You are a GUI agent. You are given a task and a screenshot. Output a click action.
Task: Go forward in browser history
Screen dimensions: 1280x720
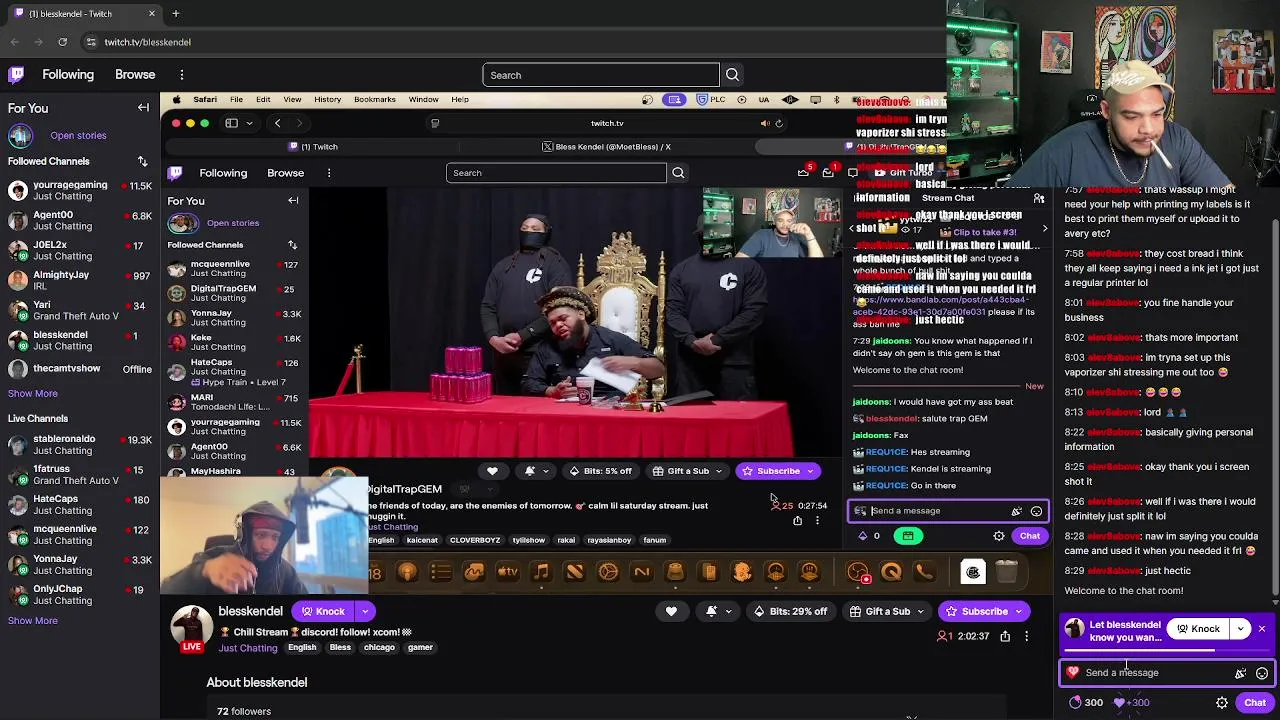point(39,42)
